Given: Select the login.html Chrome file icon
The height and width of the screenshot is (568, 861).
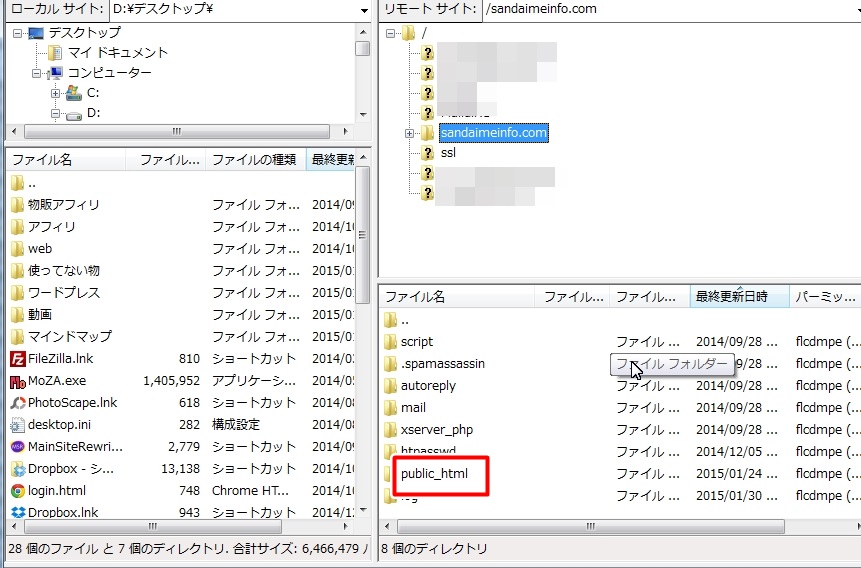Looking at the screenshot, I should [18, 491].
